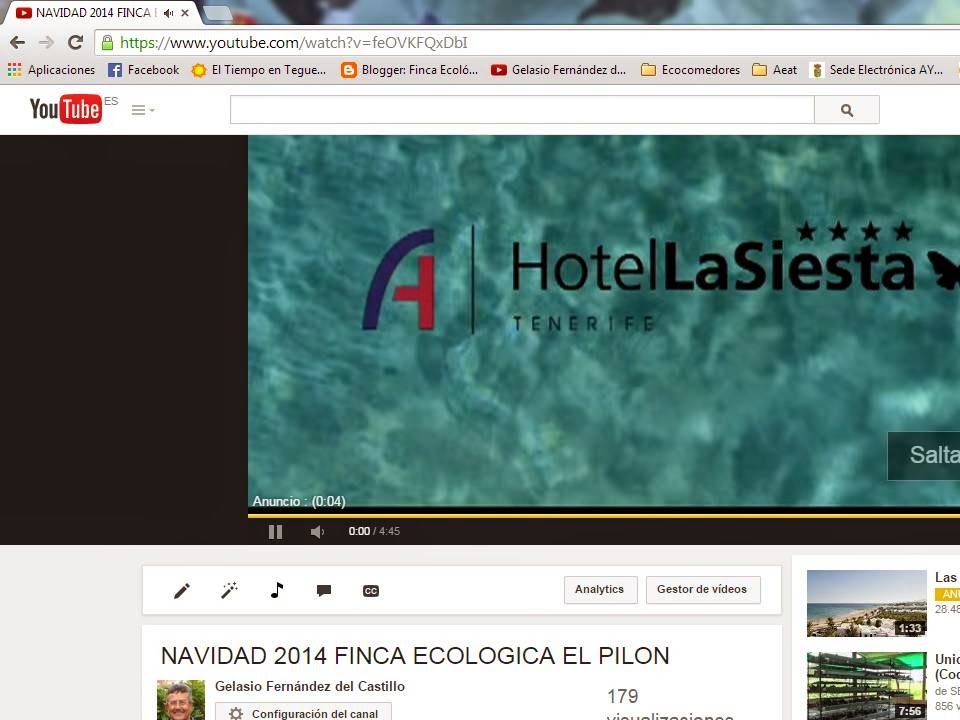The width and height of the screenshot is (960, 720).
Task: Skip the ad with the Saltar button
Action: [x=924, y=455]
